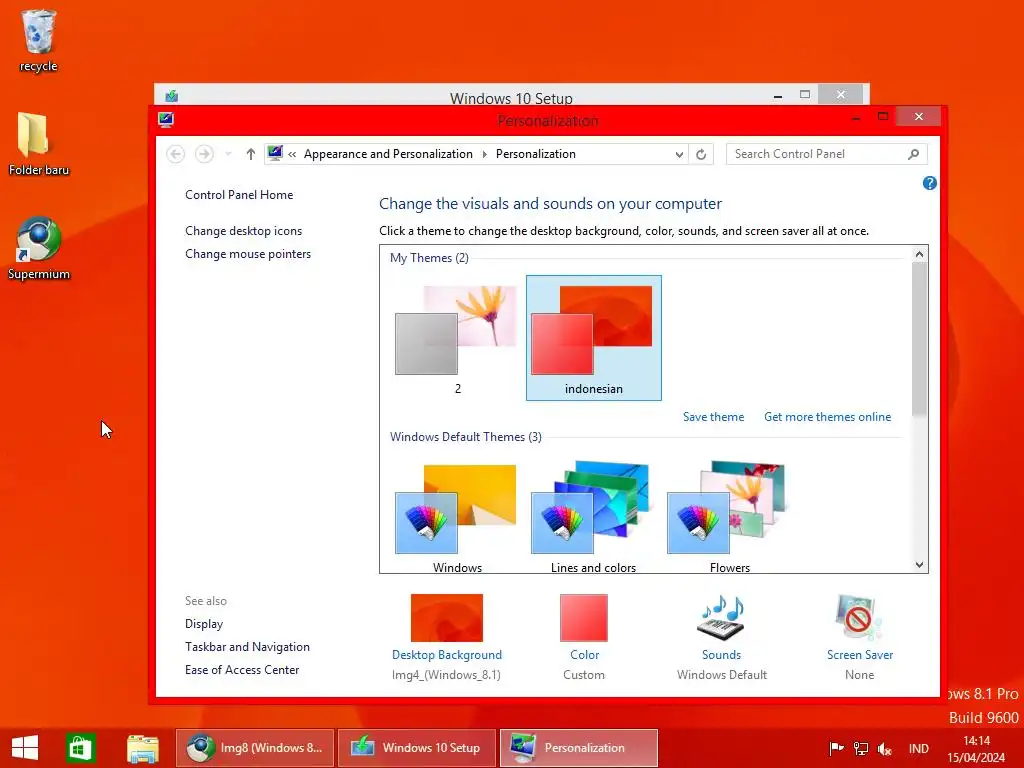Switch to Img8 (Windows 8... taskbar item
1024x768 pixels.
click(x=255, y=748)
